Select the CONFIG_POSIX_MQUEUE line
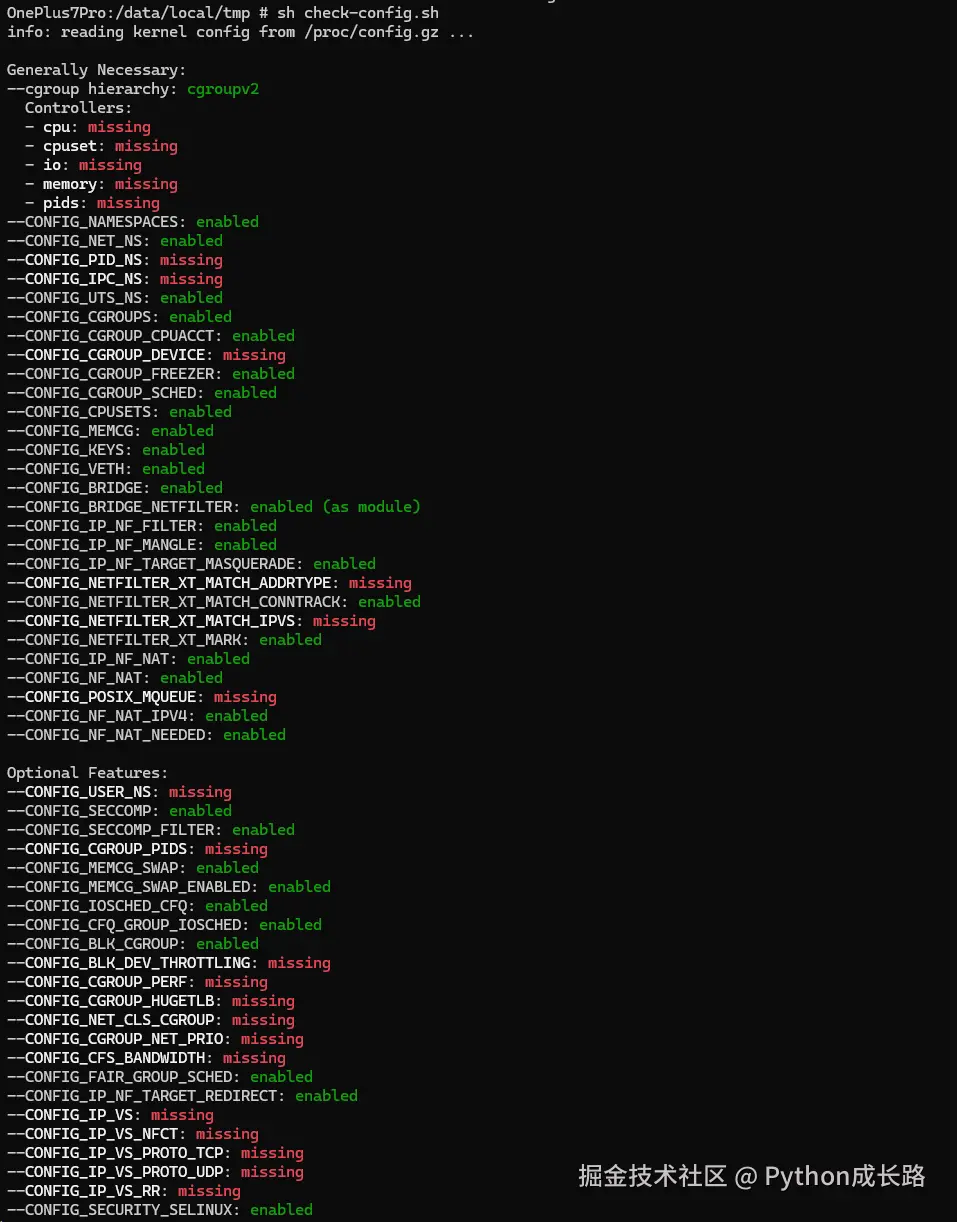The image size is (957, 1222). click(x=142, y=697)
